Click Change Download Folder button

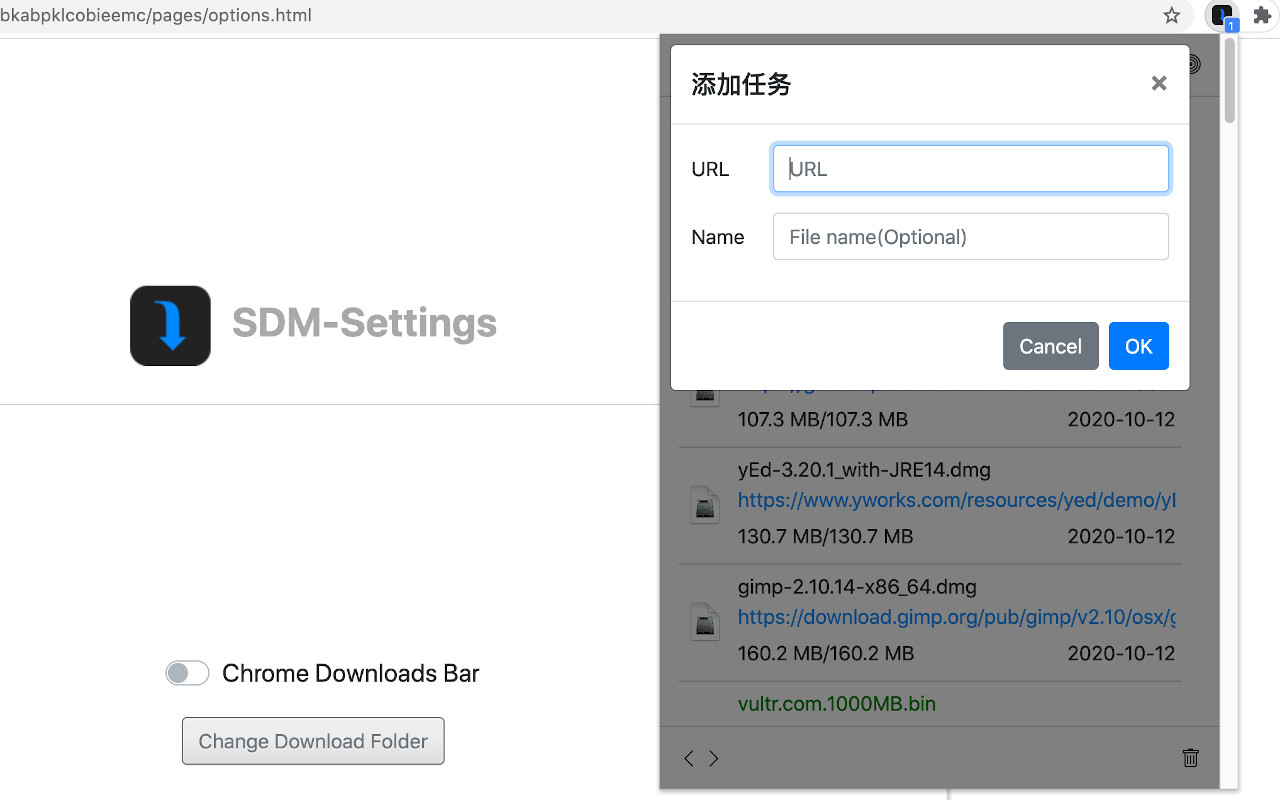tap(313, 741)
